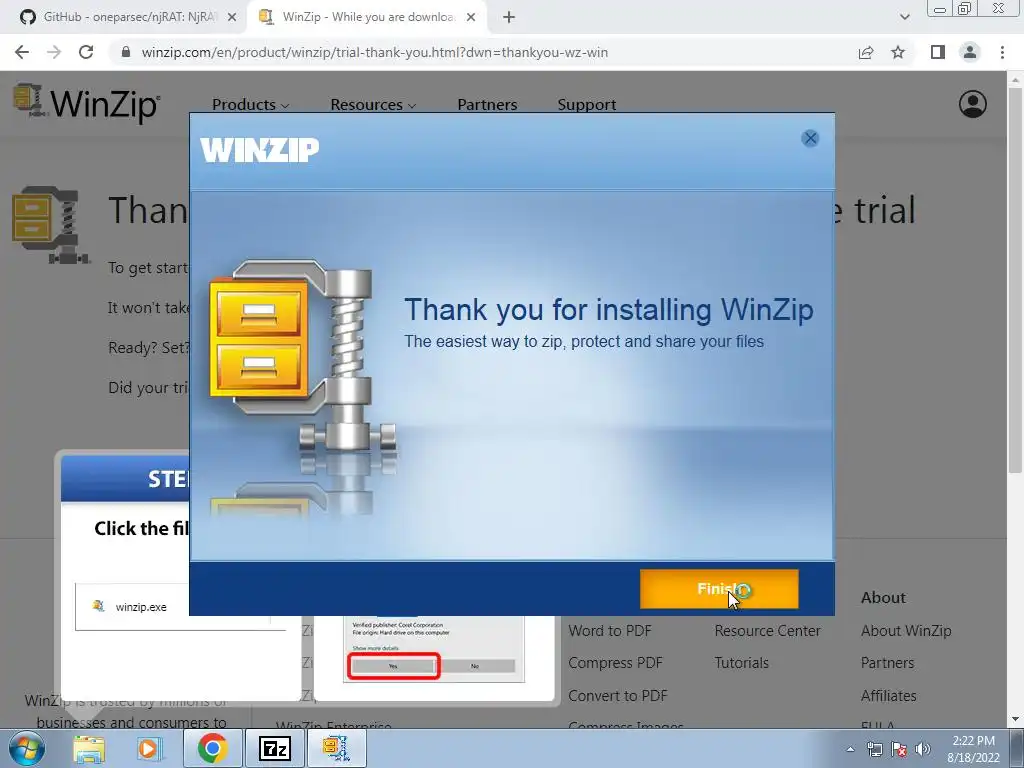Click the Finish button in WinZip installer
The height and width of the screenshot is (768, 1024).
pyautogui.click(x=719, y=589)
